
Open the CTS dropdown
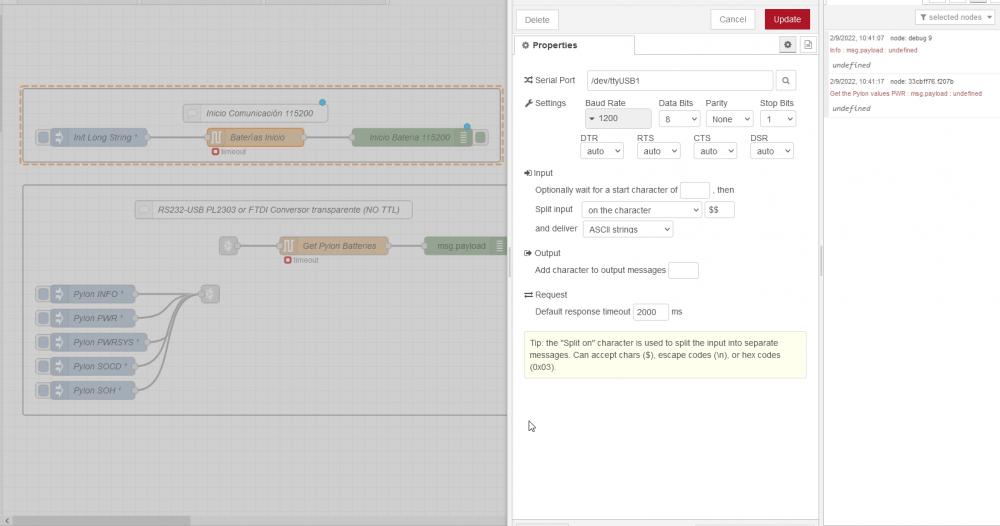coord(716,151)
